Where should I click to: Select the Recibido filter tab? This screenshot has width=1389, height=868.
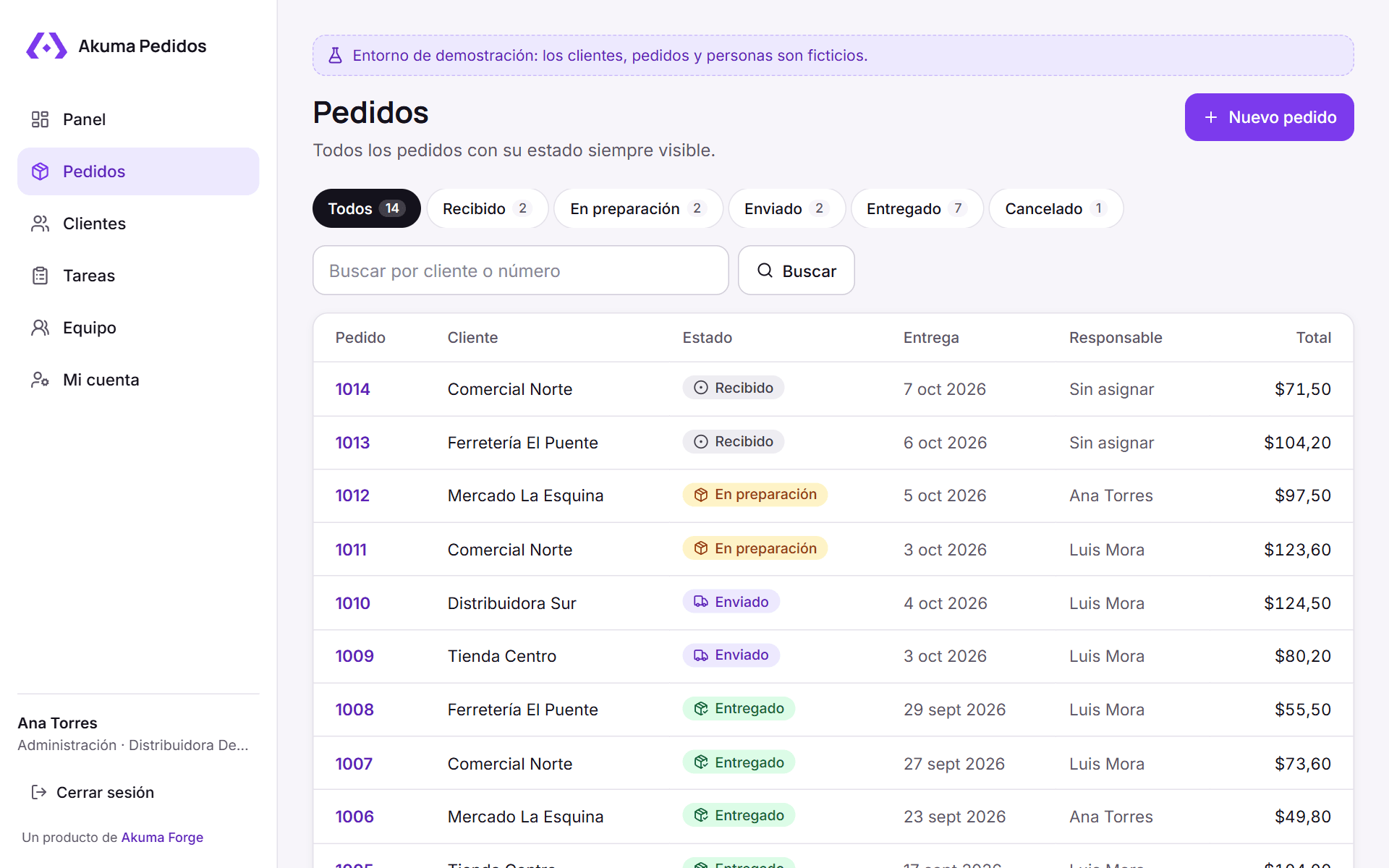coord(487,208)
